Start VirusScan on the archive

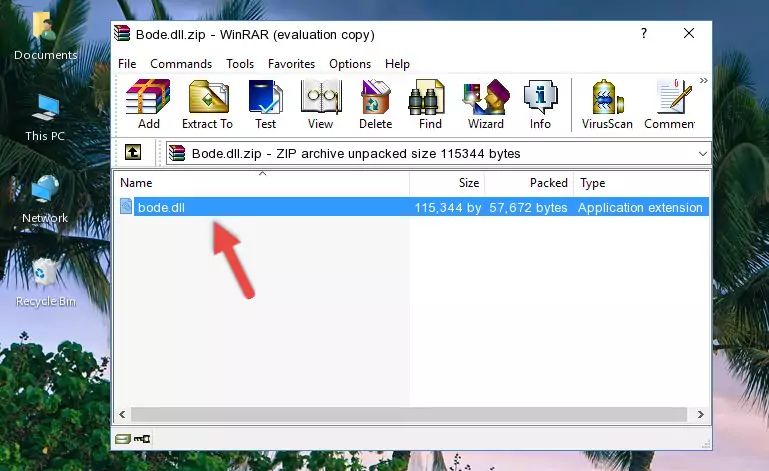pyautogui.click(x=607, y=105)
